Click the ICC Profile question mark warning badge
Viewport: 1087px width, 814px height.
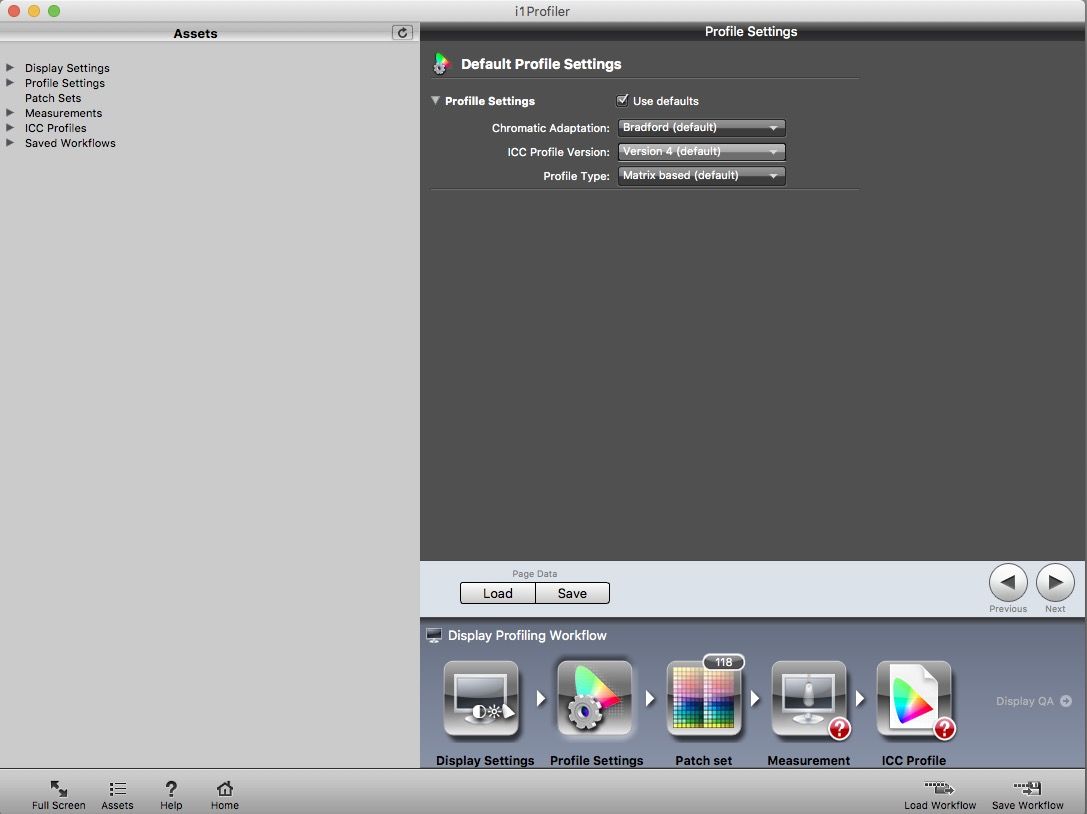click(944, 728)
